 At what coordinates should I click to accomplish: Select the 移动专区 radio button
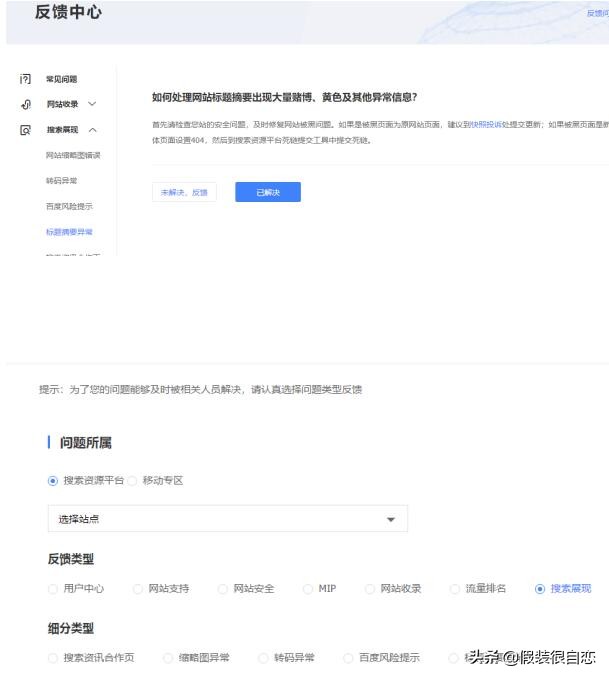pyautogui.click(x=132, y=481)
